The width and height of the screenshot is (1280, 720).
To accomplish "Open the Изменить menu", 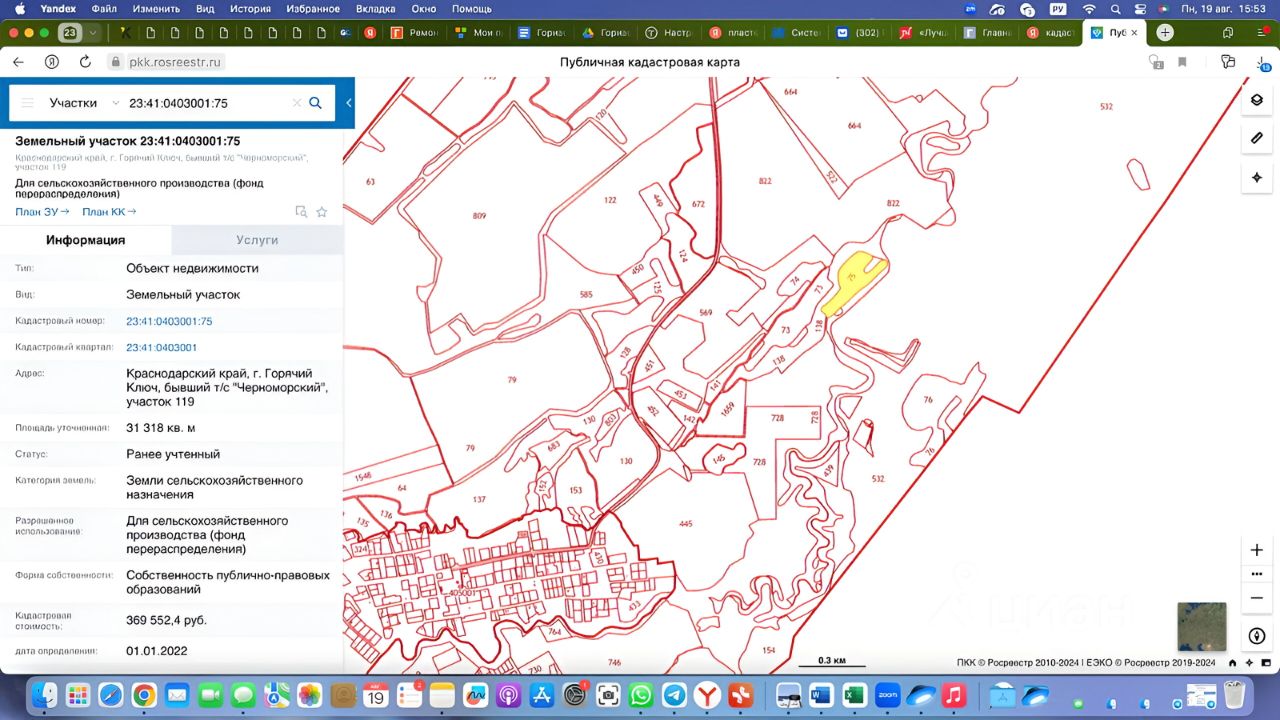I will tap(156, 8).
